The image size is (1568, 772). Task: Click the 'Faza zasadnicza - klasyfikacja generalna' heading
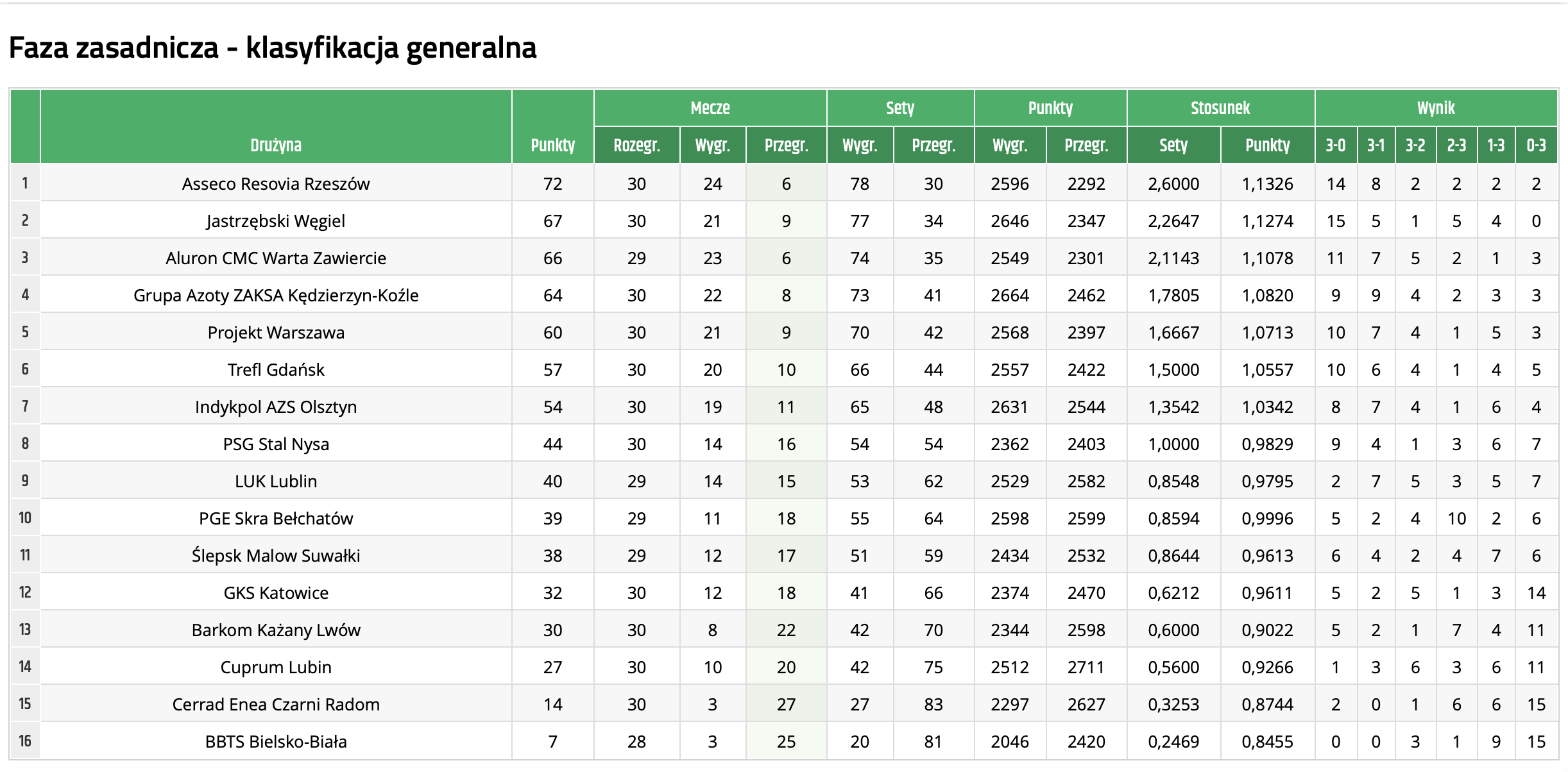(x=273, y=48)
